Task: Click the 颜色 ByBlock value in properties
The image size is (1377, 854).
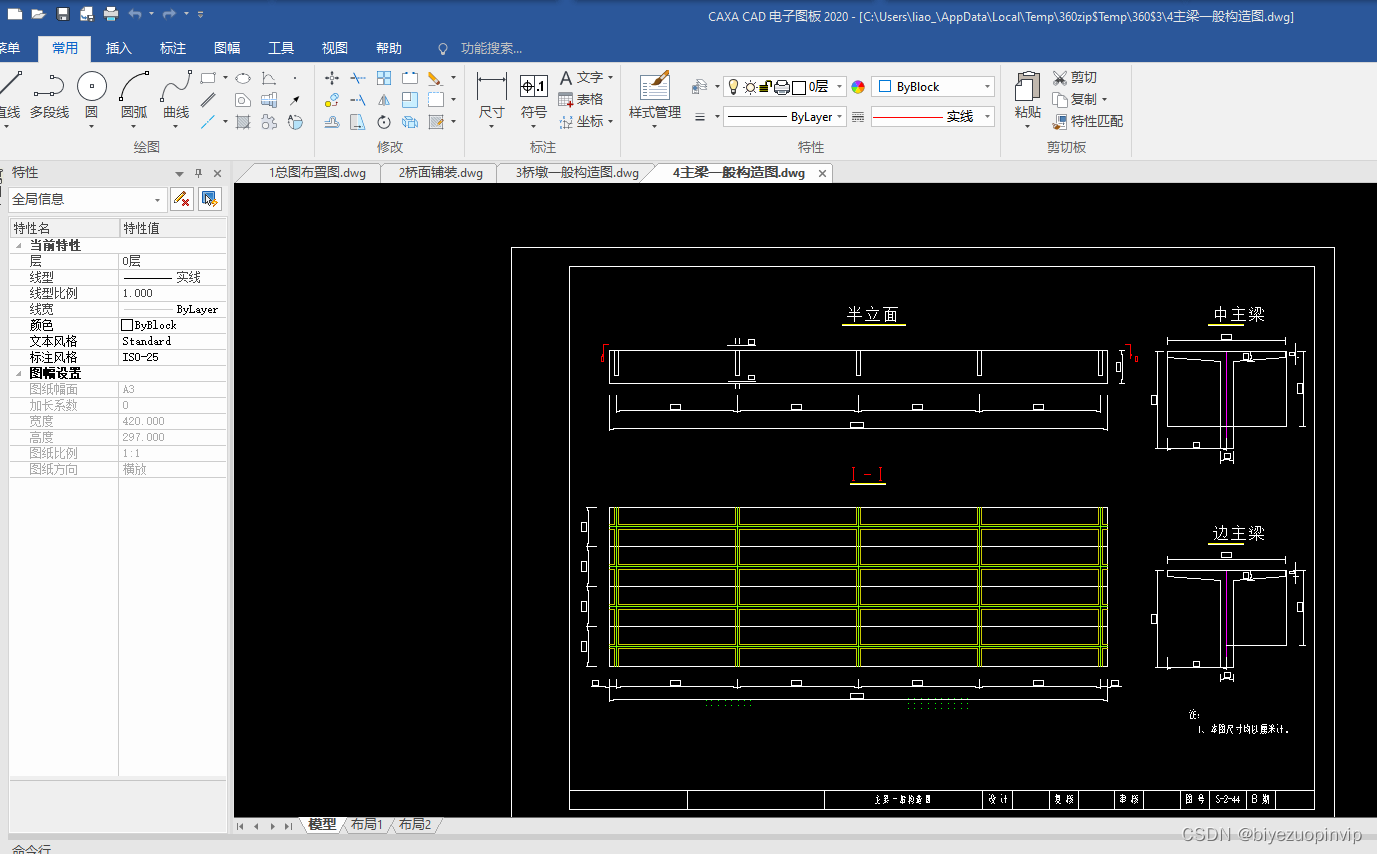Action: [x=172, y=325]
